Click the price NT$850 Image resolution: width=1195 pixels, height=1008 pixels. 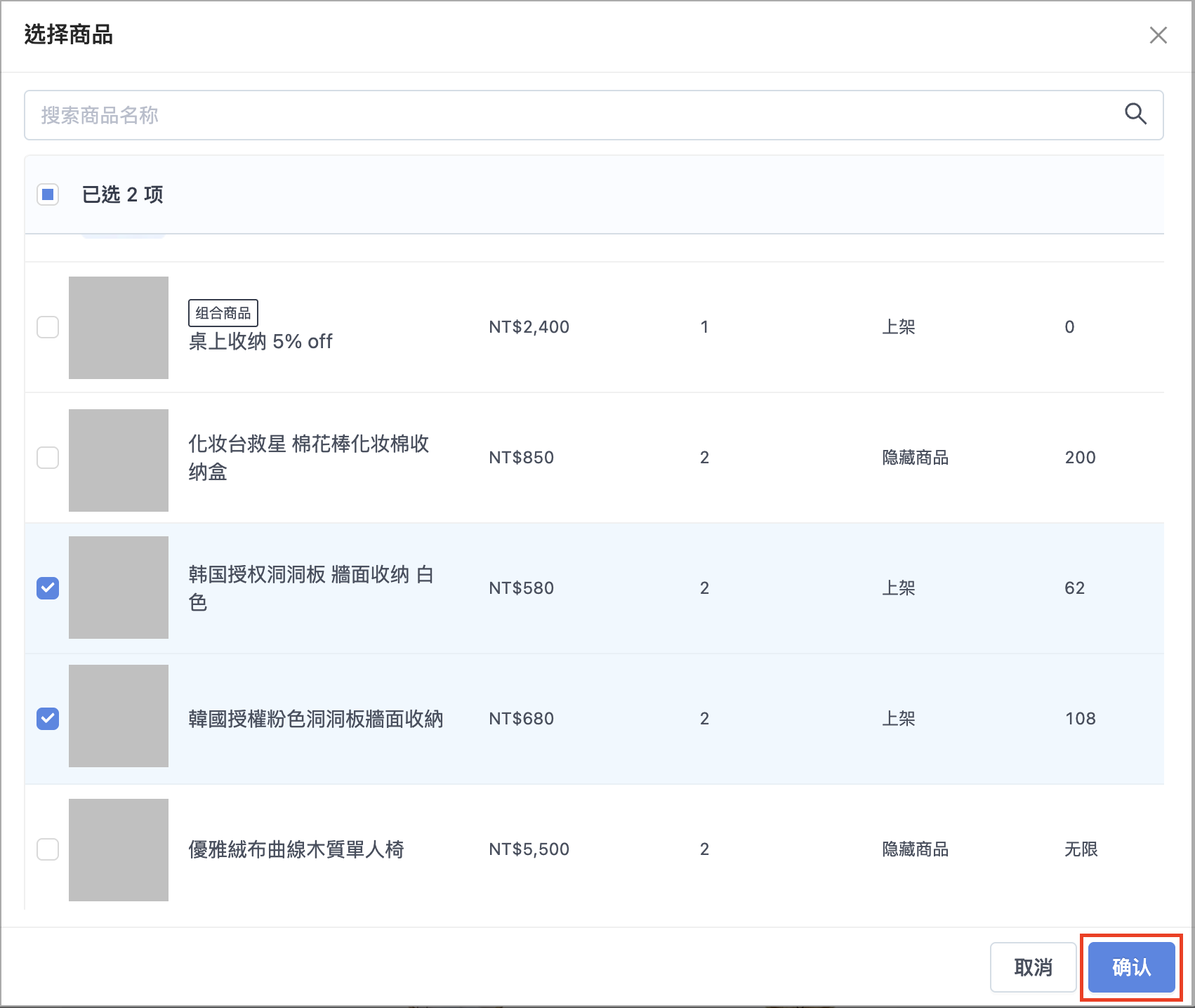[522, 458]
